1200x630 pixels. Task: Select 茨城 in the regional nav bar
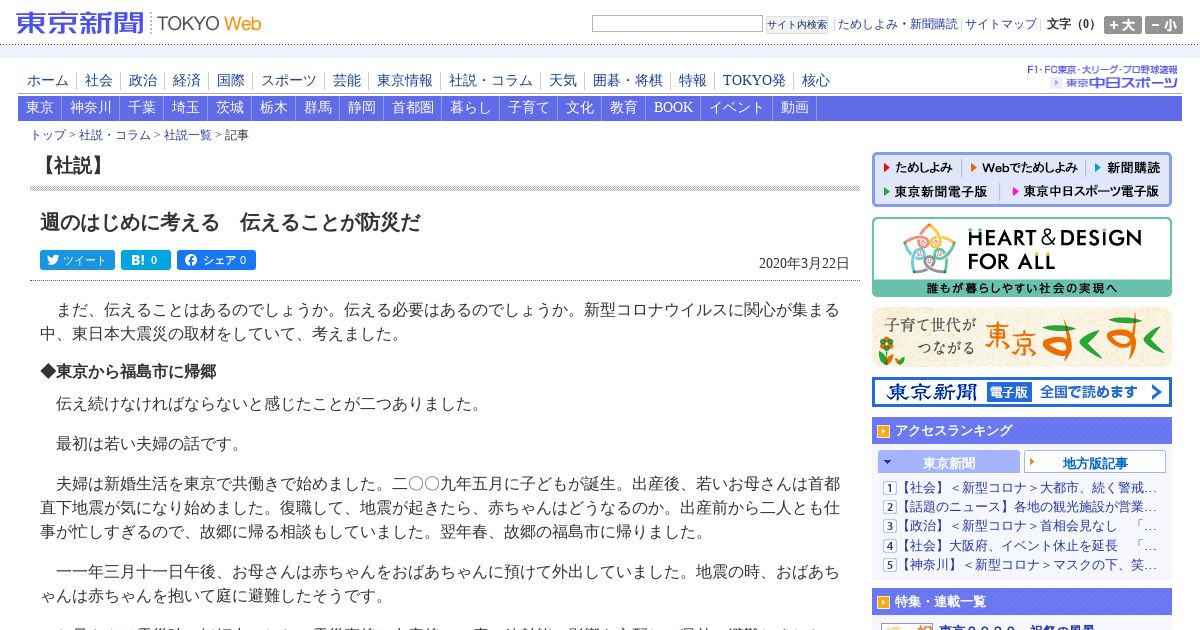tap(230, 108)
